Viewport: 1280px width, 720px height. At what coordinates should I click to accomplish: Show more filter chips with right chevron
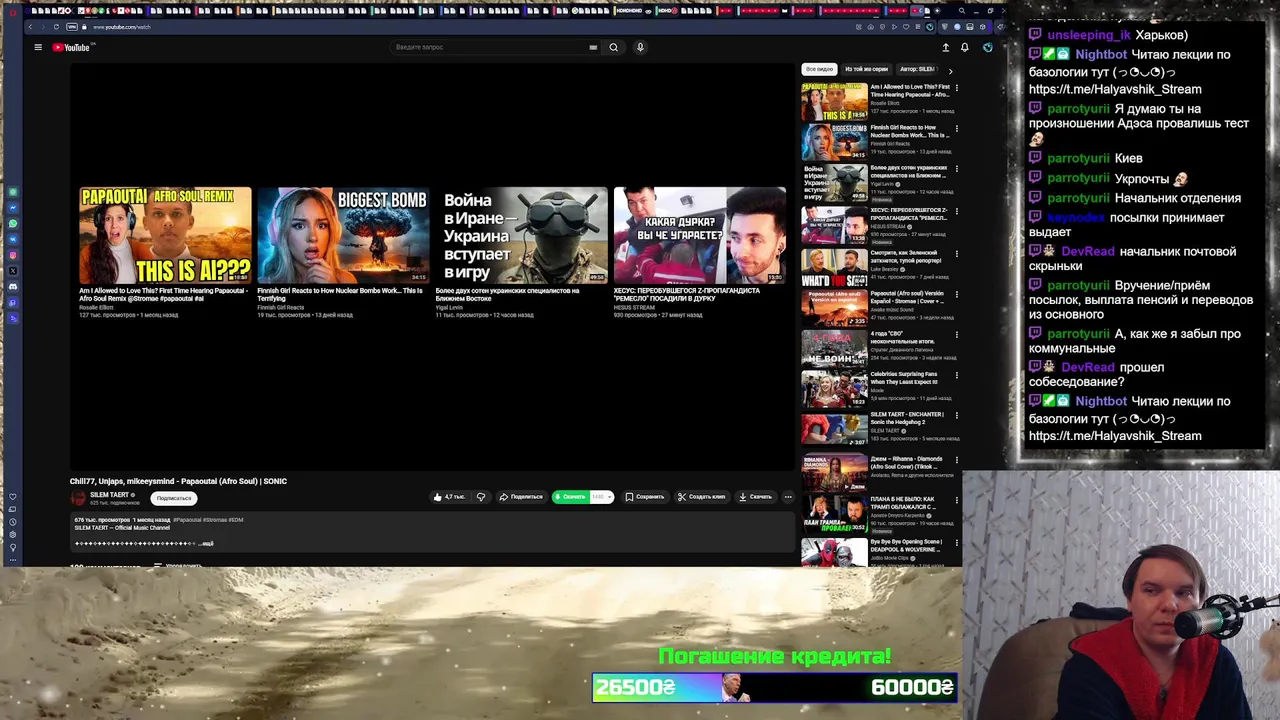coord(950,70)
